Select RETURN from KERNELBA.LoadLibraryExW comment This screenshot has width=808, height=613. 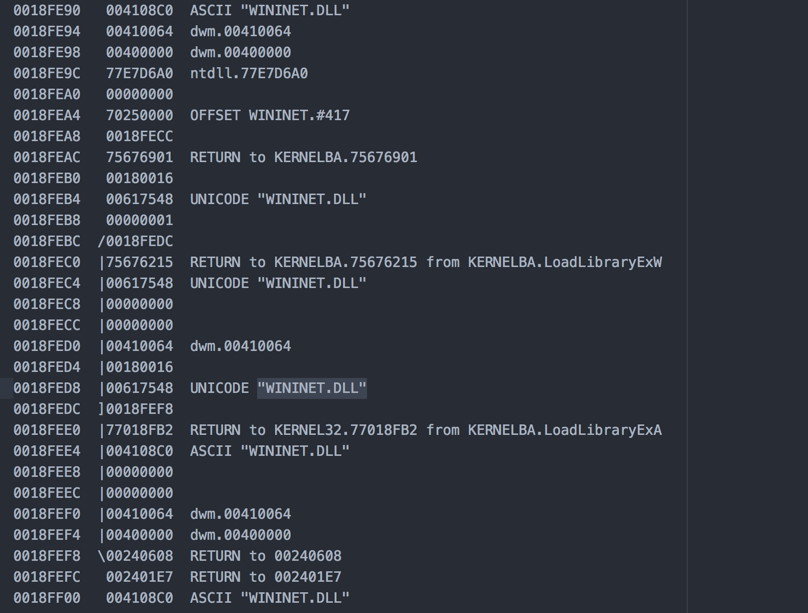[426, 262]
